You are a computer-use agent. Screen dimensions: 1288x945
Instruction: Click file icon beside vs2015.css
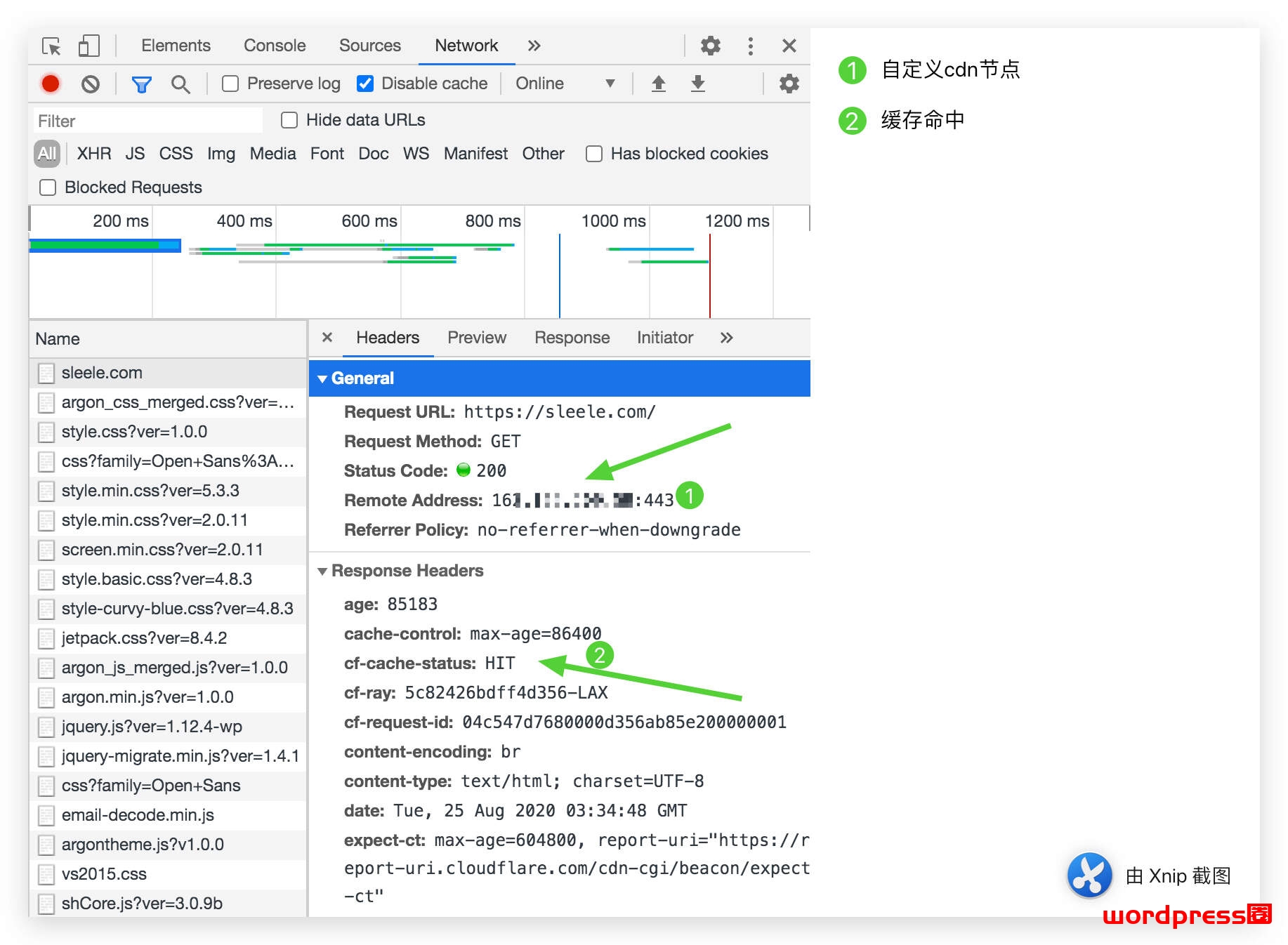click(46, 874)
